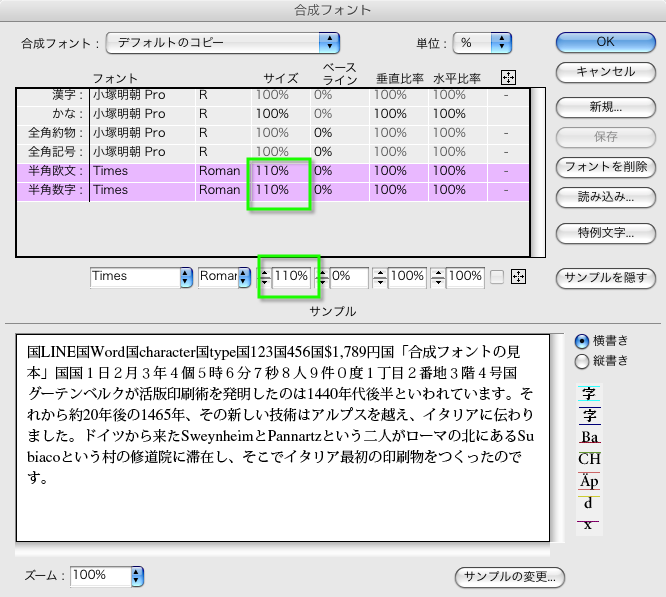Click the フォントを削除 button

(606, 167)
